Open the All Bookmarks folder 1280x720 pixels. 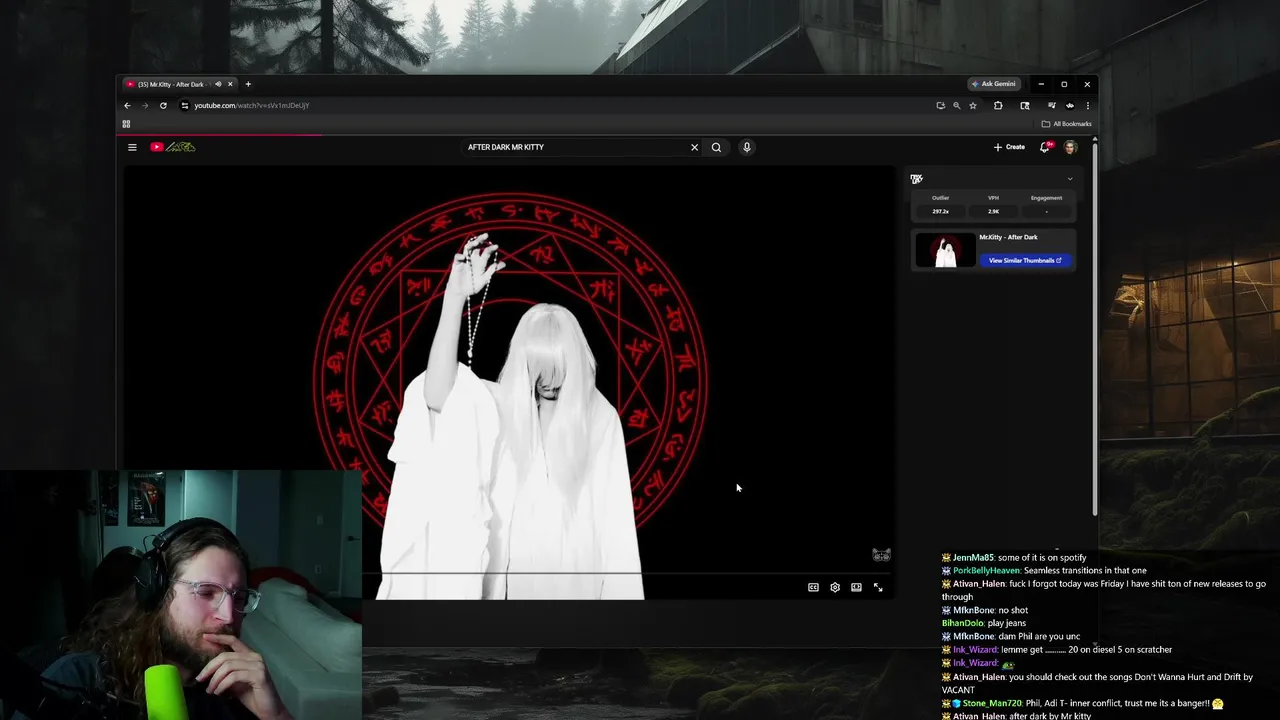pos(1066,124)
